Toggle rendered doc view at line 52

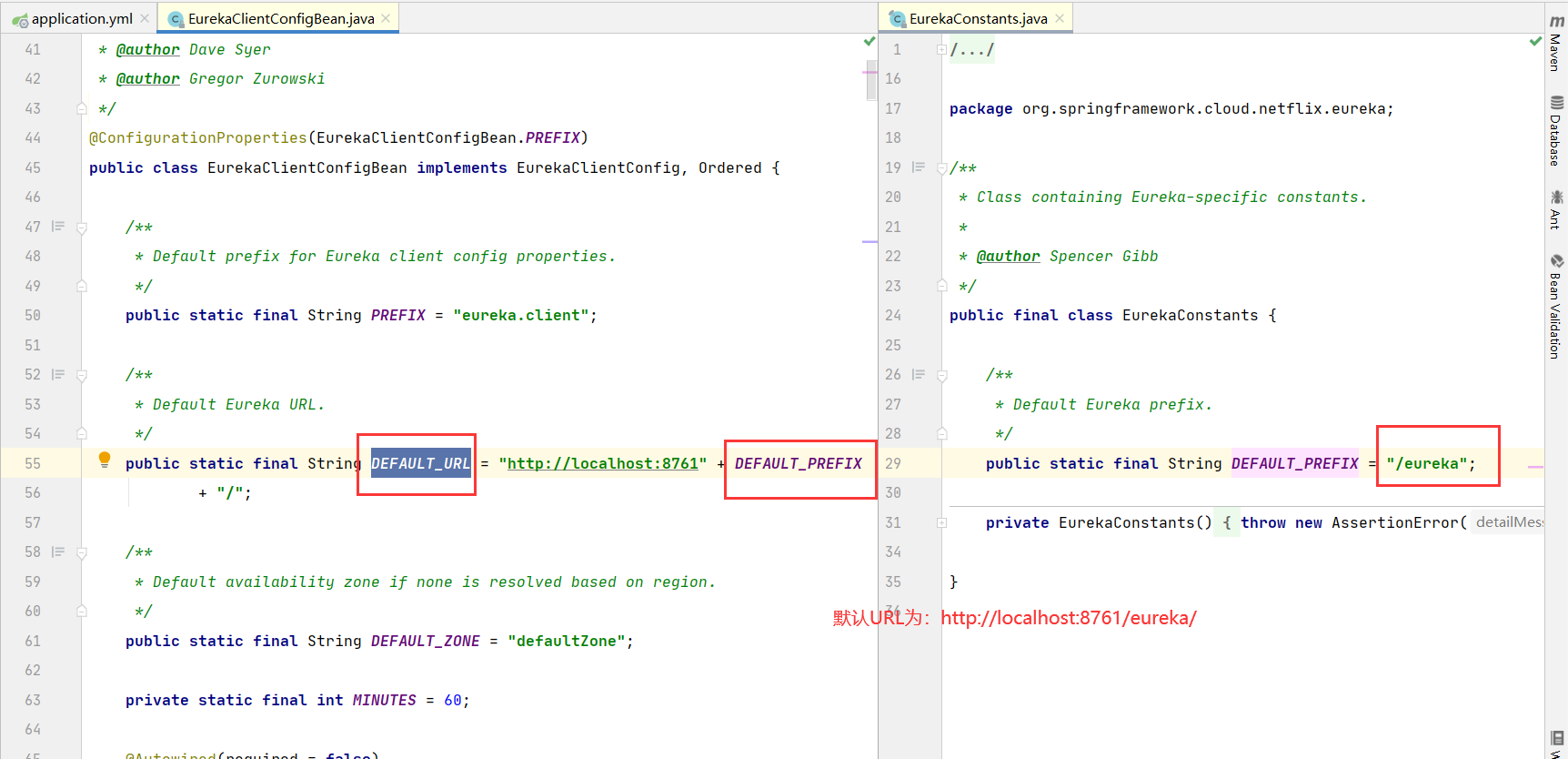[x=58, y=374]
